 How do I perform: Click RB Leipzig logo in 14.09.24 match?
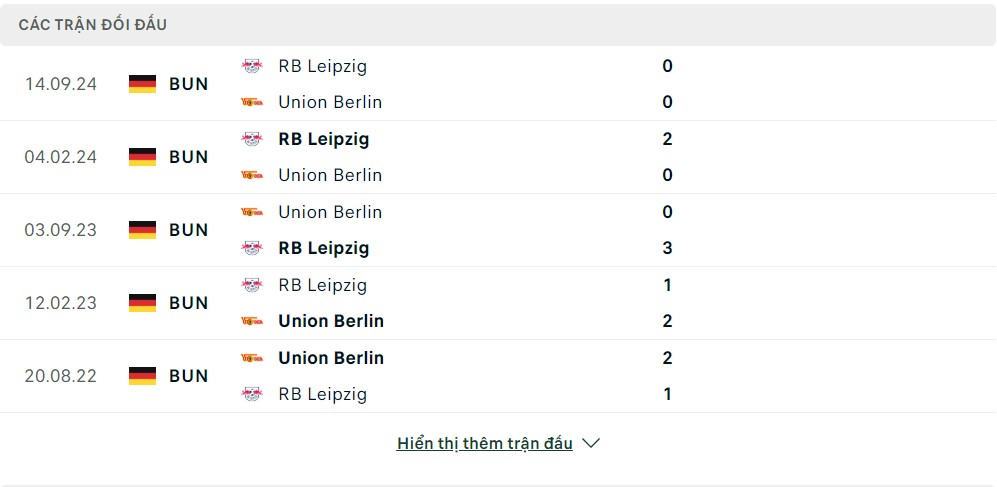point(252,66)
